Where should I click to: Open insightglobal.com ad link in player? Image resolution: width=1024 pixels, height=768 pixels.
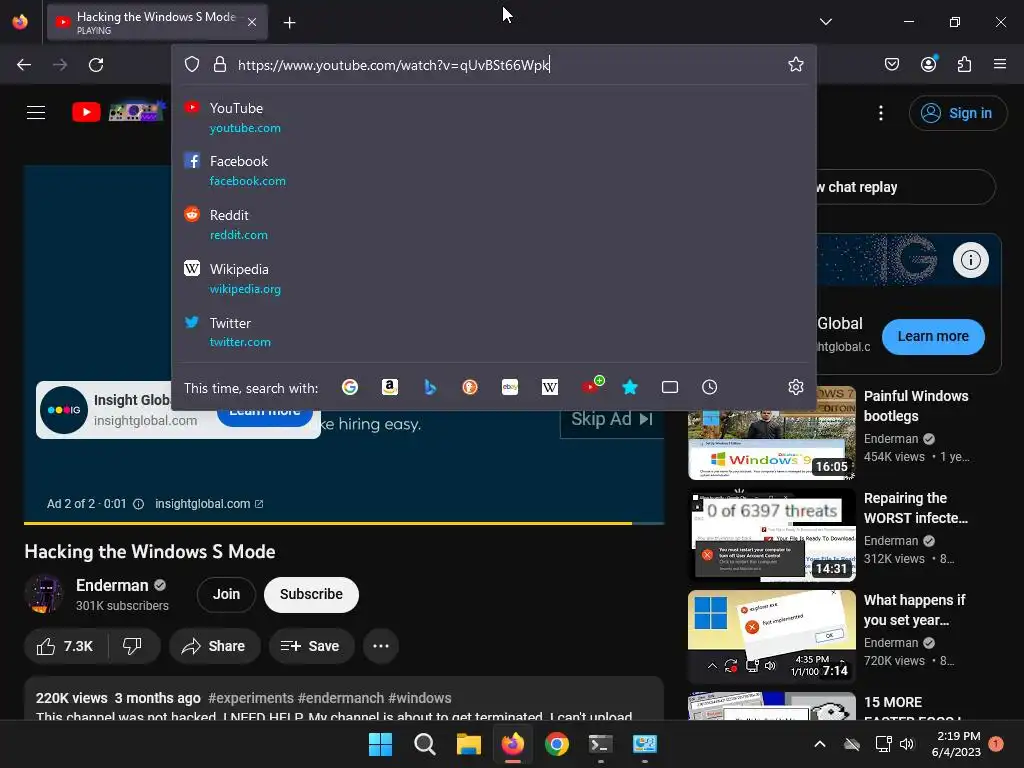click(x=209, y=504)
